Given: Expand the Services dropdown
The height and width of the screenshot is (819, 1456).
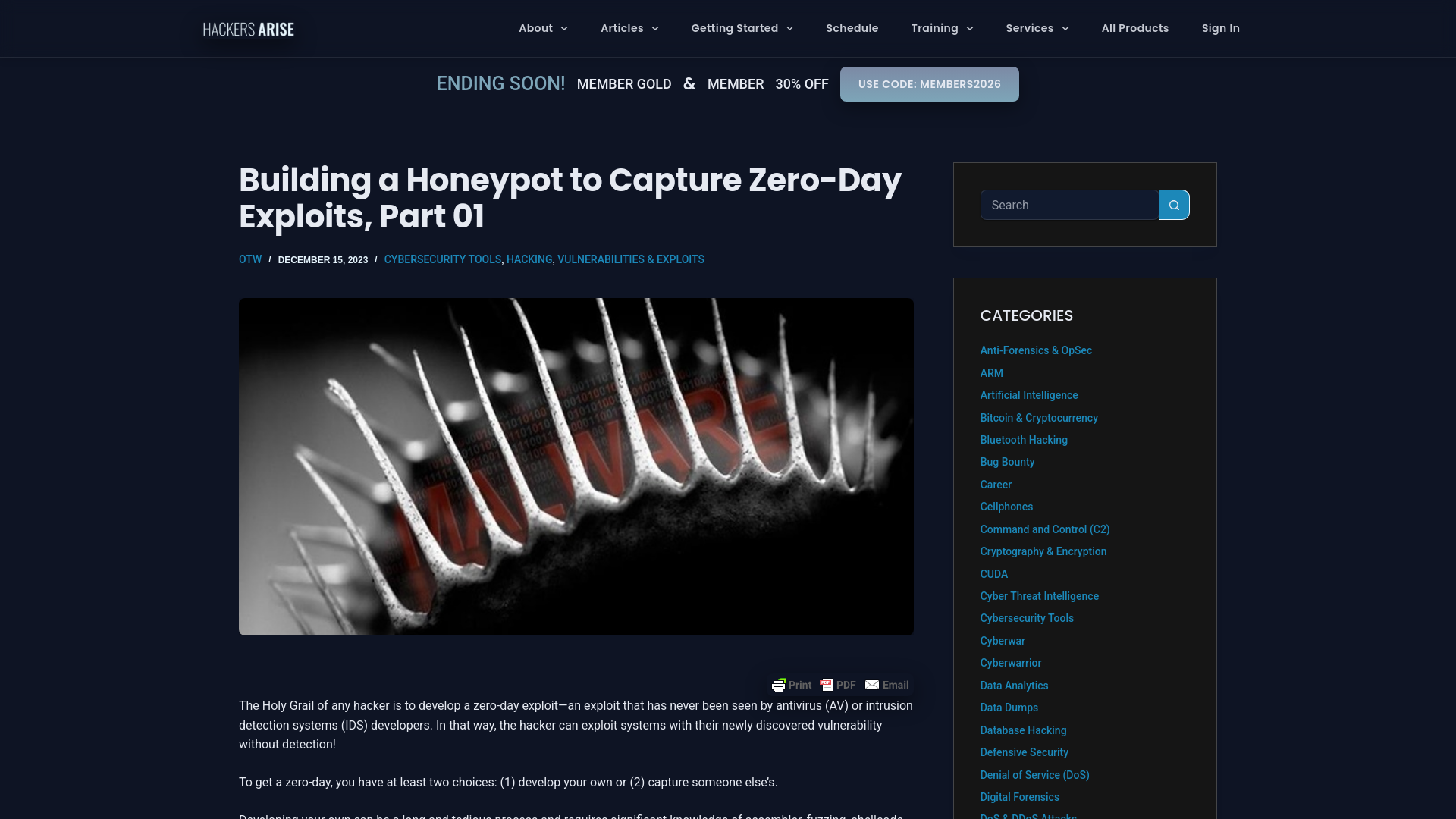Looking at the screenshot, I should click(x=1036, y=28).
